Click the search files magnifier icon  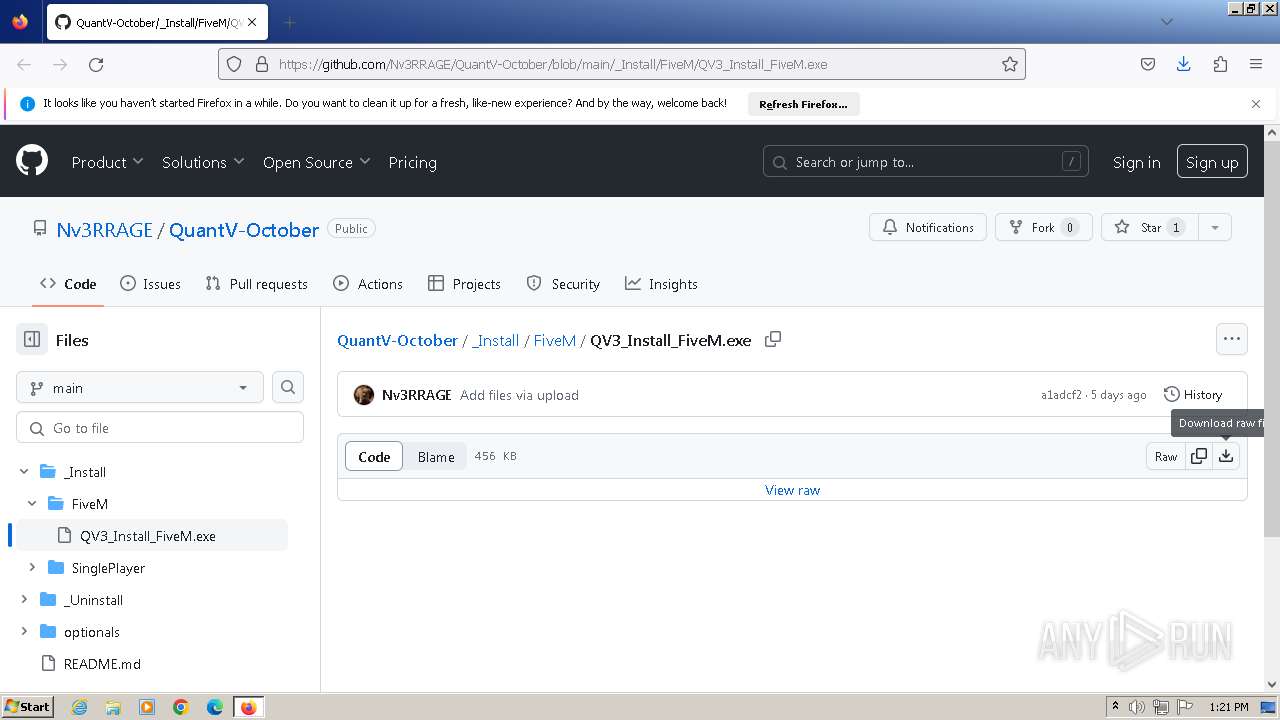point(288,388)
